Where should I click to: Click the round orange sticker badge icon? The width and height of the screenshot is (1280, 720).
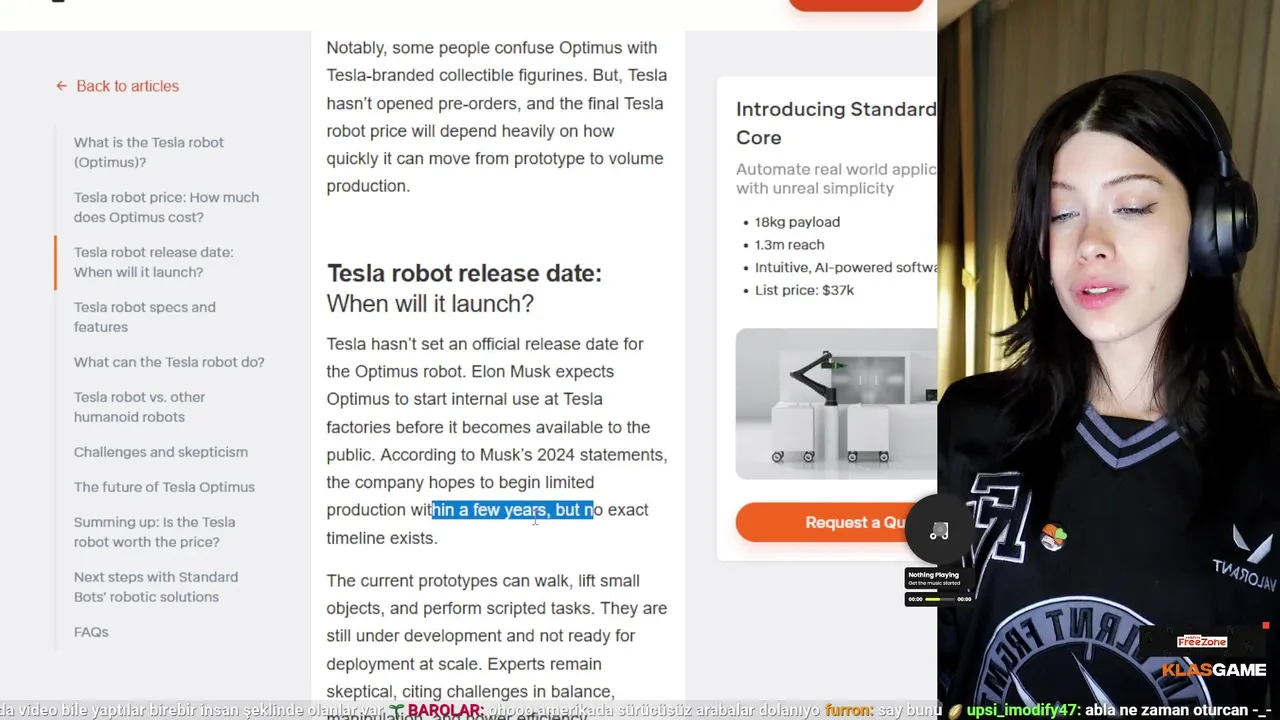tap(1053, 538)
